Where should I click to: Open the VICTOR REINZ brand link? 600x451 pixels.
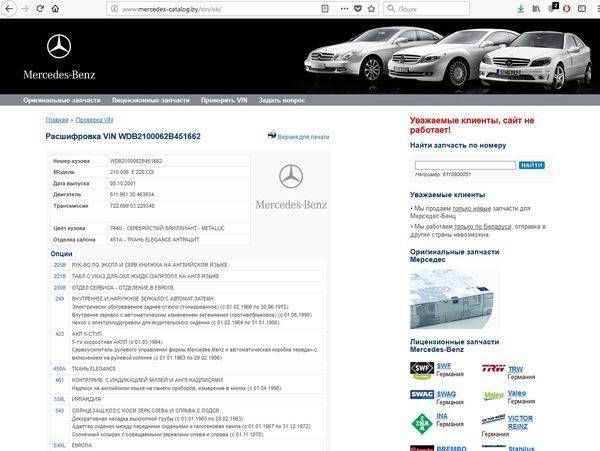[x=520, y=422]
